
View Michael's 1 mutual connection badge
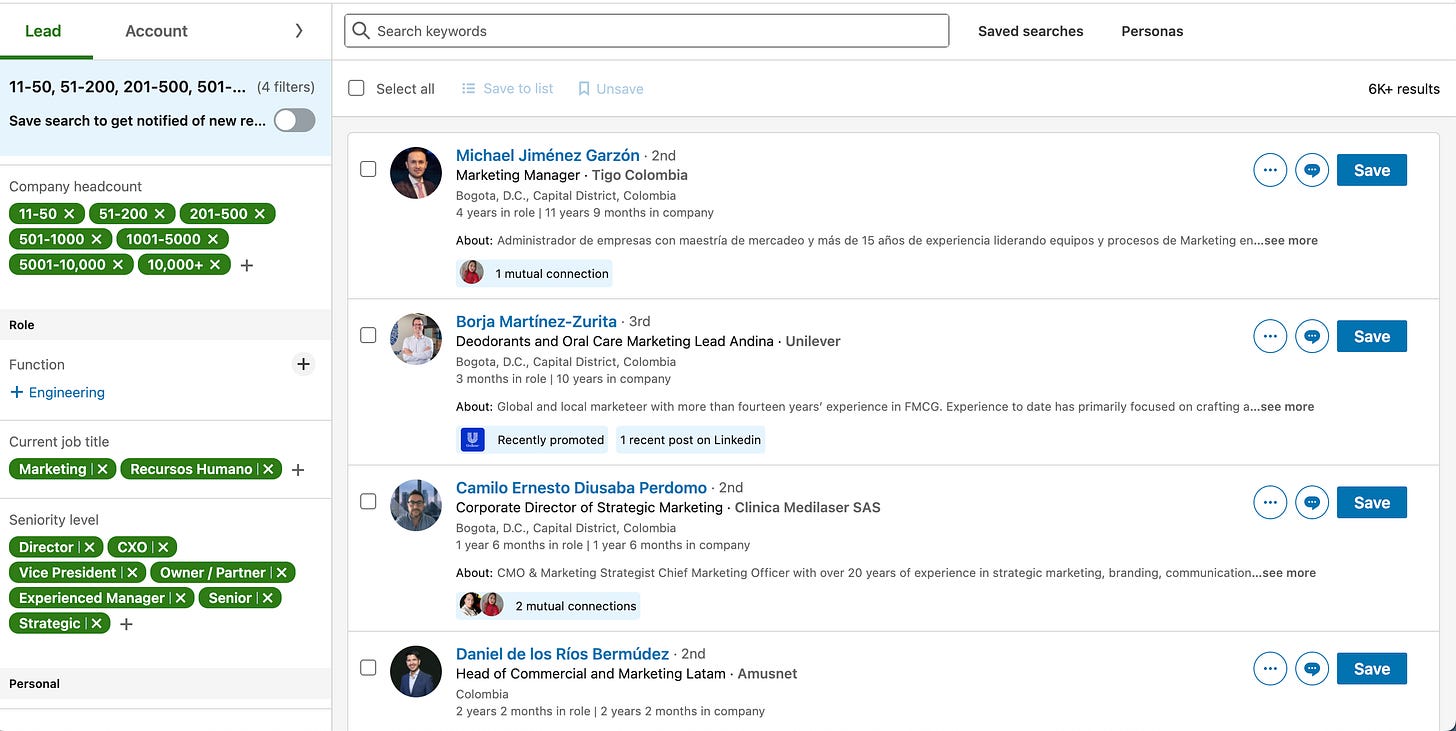coord(534,273)
